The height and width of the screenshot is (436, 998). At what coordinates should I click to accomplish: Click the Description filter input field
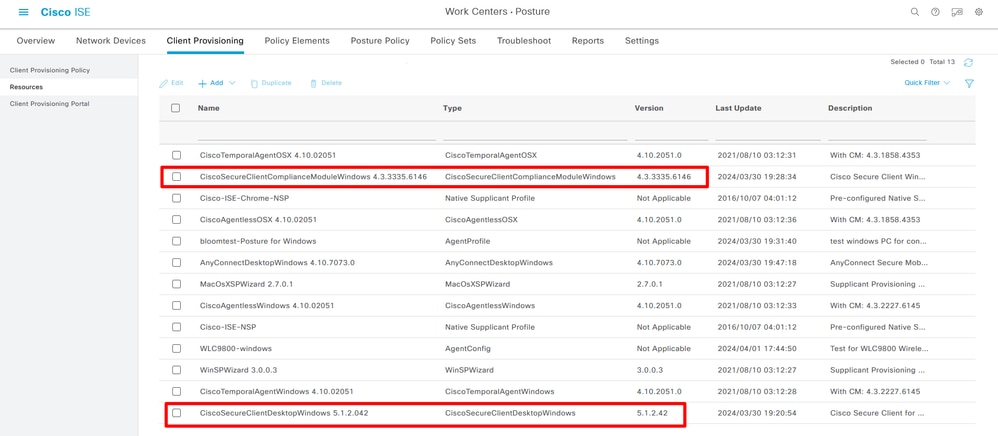click(877, 134)
